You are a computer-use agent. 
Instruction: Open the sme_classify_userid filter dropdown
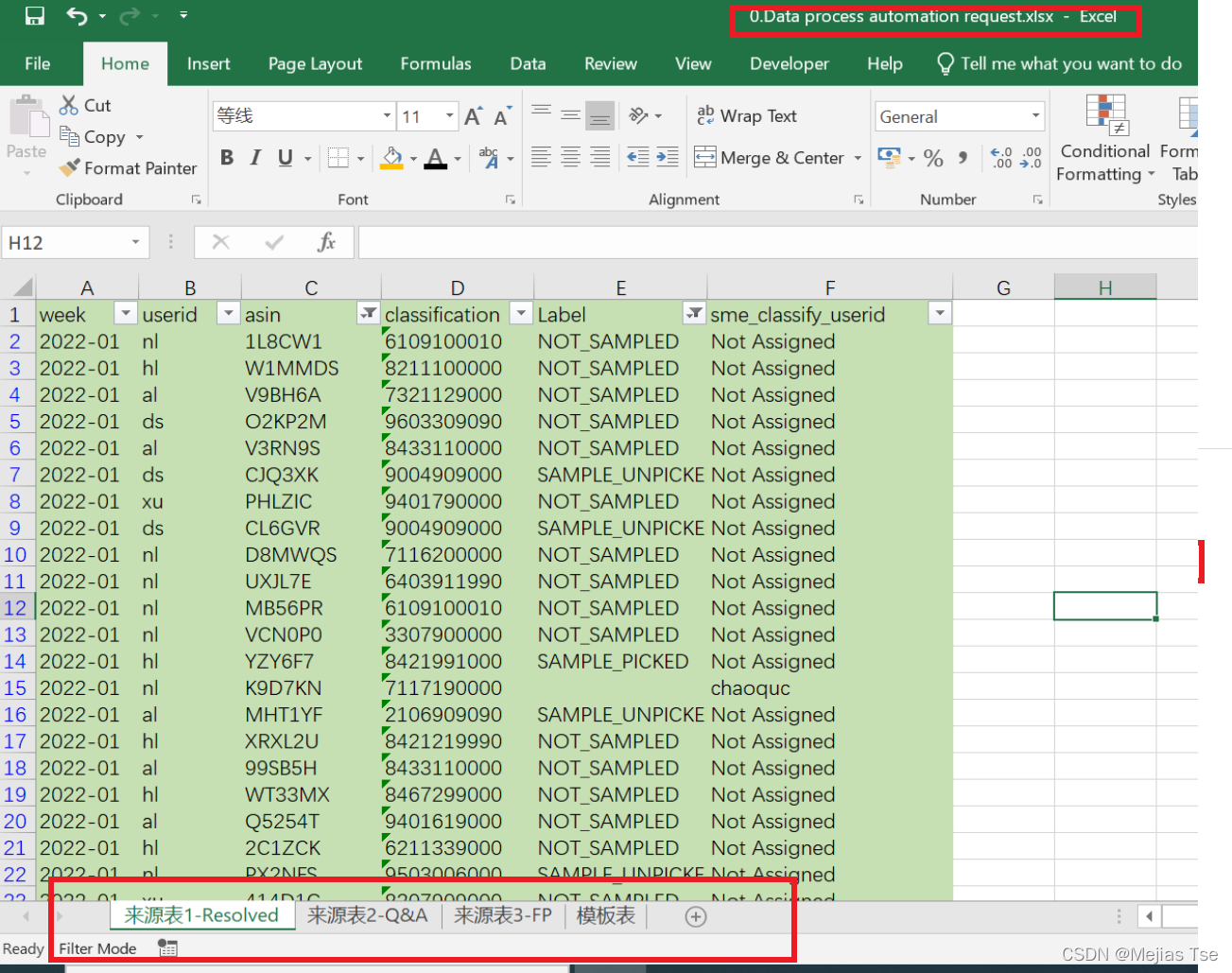pos(939,313)
